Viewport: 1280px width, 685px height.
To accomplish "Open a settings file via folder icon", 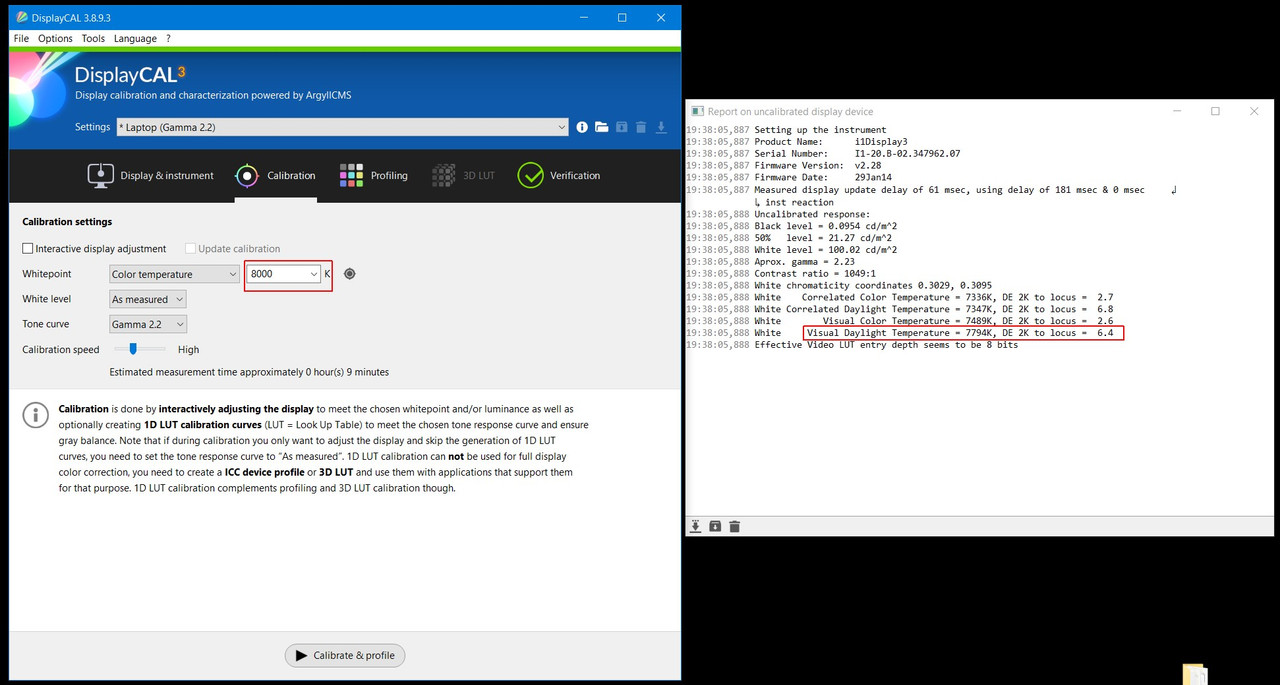I will point(601,127).
